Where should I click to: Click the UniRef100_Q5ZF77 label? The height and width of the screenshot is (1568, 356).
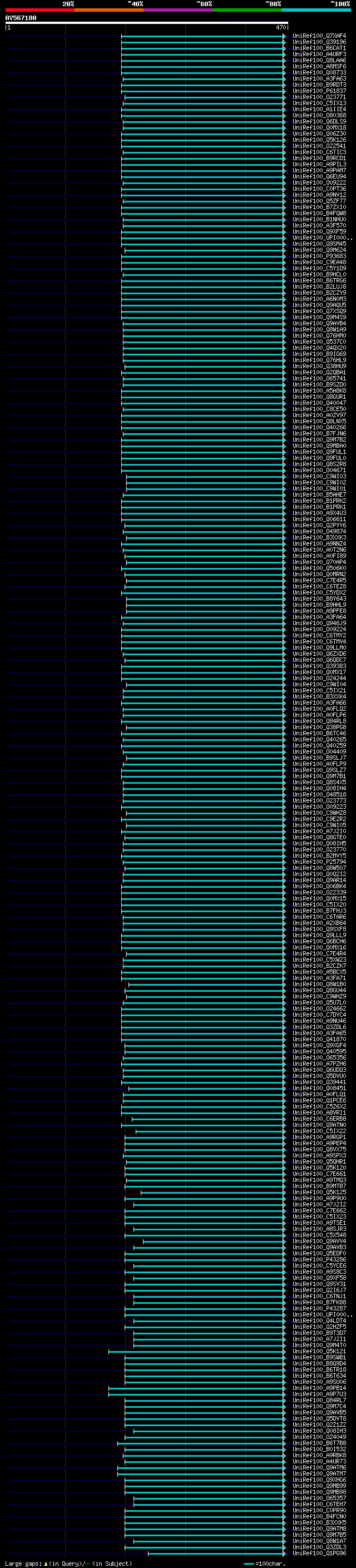[319, 201]
